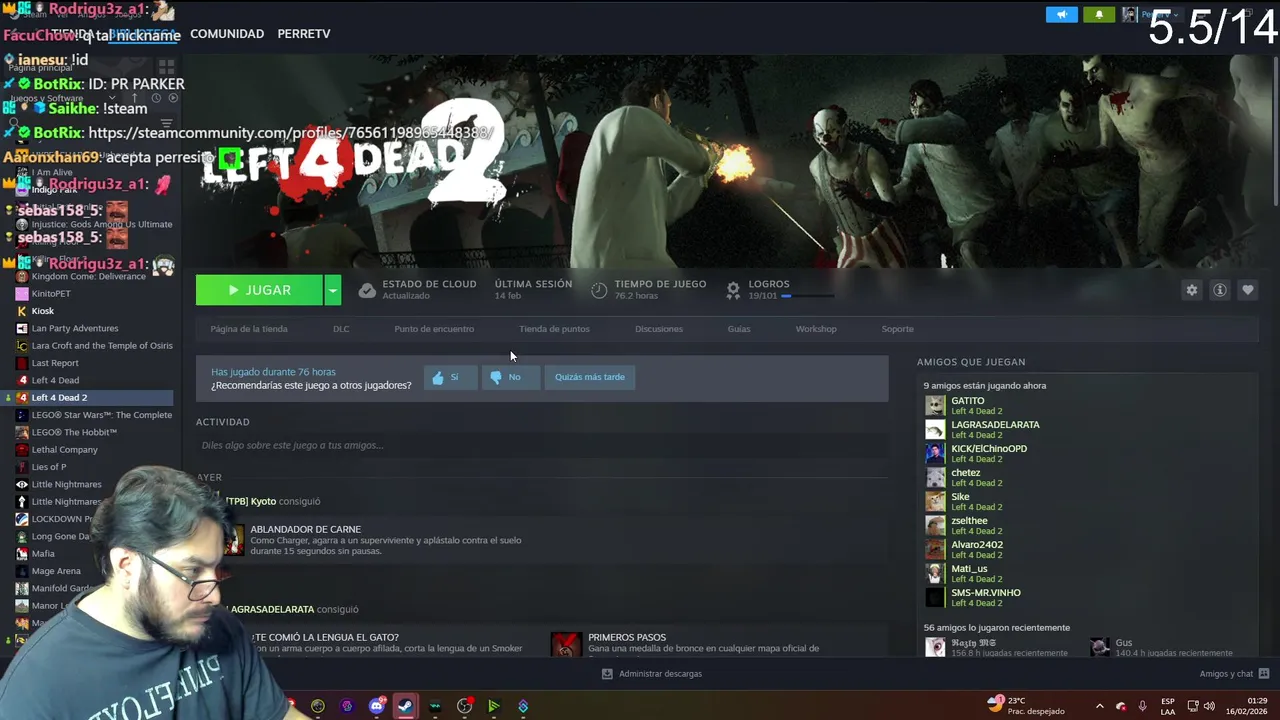This screenshot has height=720, width=1280.
Task: Click Steam icon in Windows taskbar
Action: coord(405,706)
